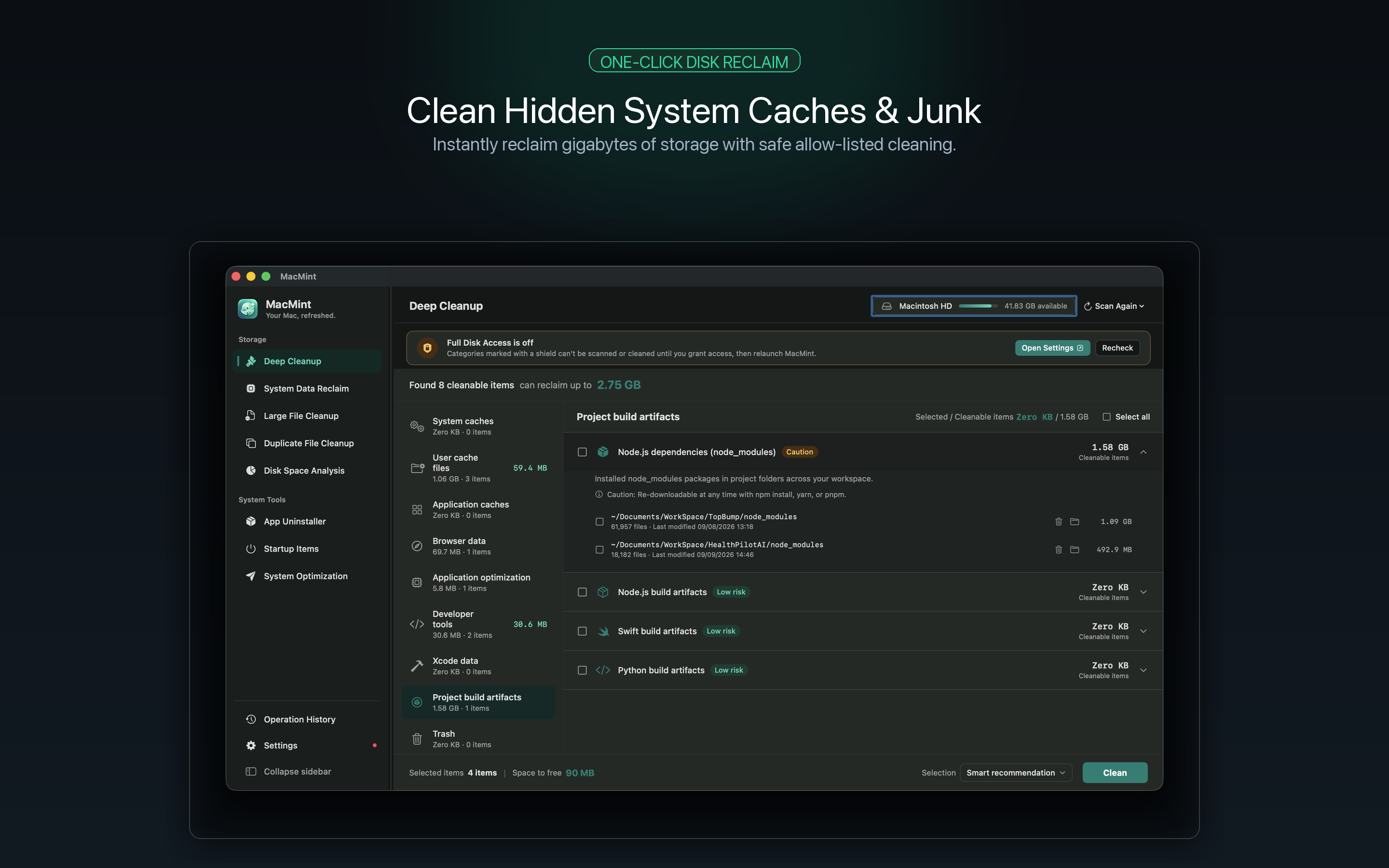This screenshot has height=868, width=1389.
Task: Click the Deep Cleanup broom icon
Action: (x=251, y=361)
